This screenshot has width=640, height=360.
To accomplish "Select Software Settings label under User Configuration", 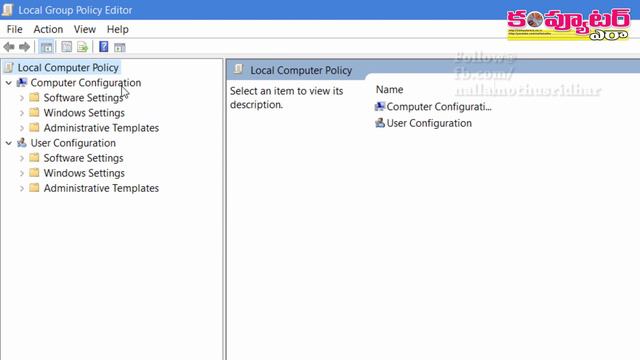I will [83, 158].
